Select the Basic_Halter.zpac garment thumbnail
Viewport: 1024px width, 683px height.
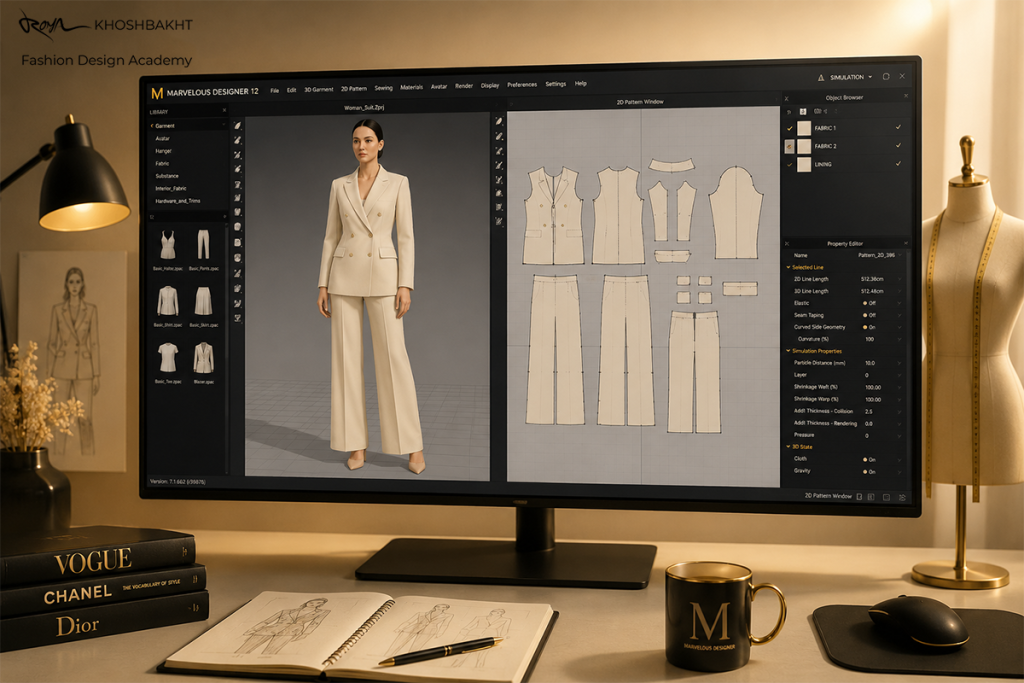[x=168, y=246]
